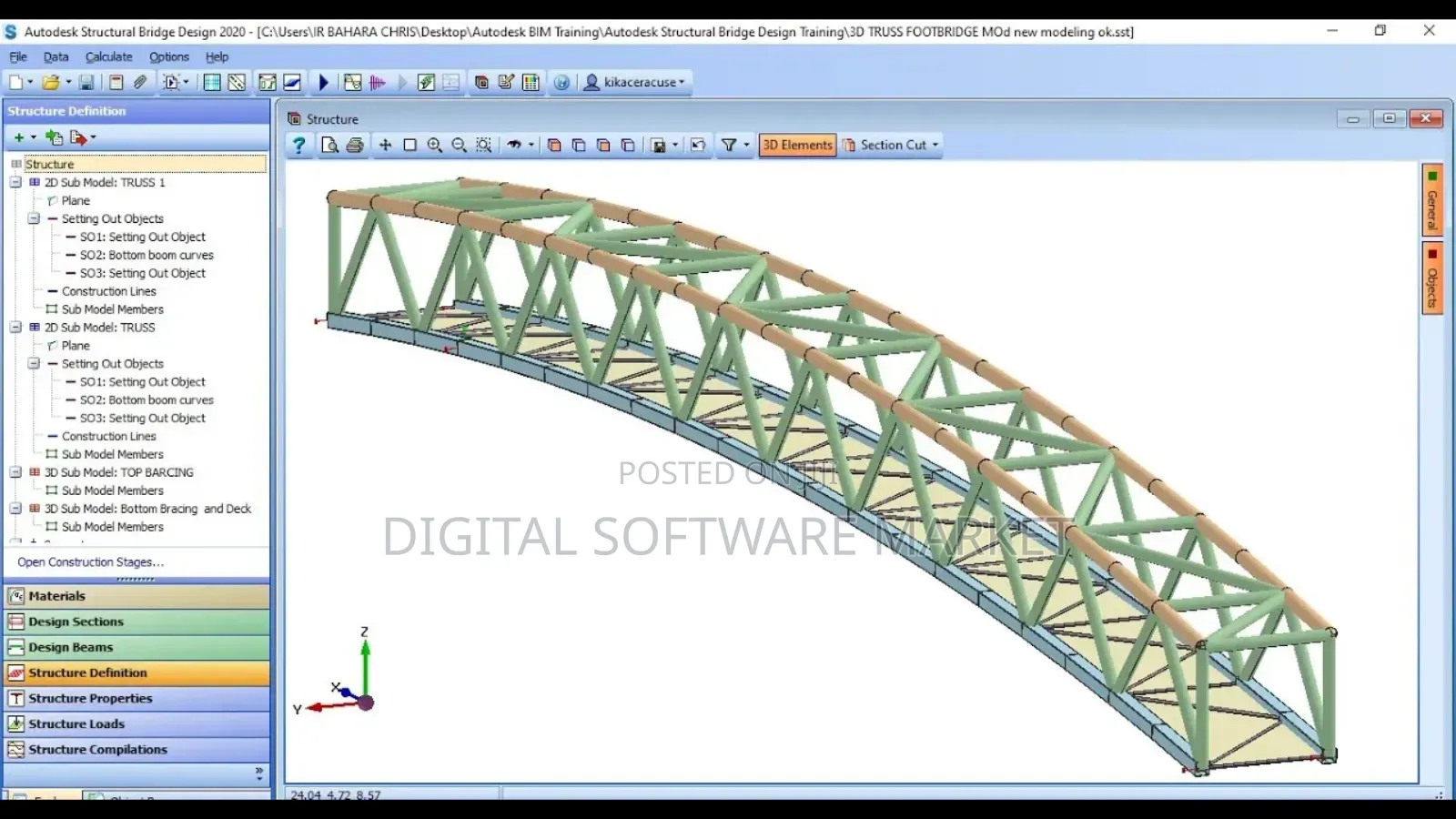Collapse the 3D Sub Model: Bottom Bracing and Deck node
Image resolution: width=1456 pixels, height=819 pixels.
coord(15,509)
